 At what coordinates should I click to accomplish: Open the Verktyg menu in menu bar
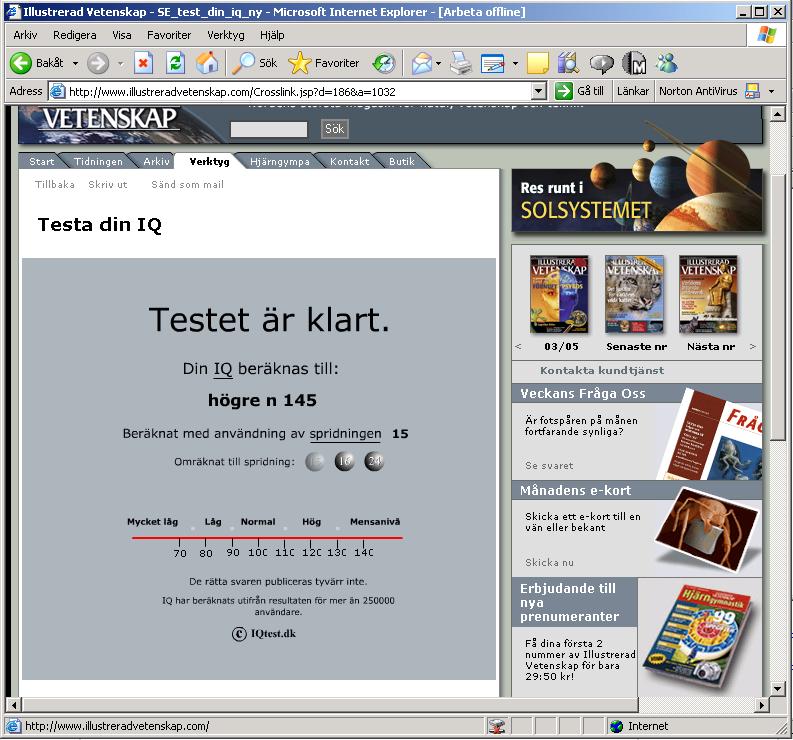point(226,35)
